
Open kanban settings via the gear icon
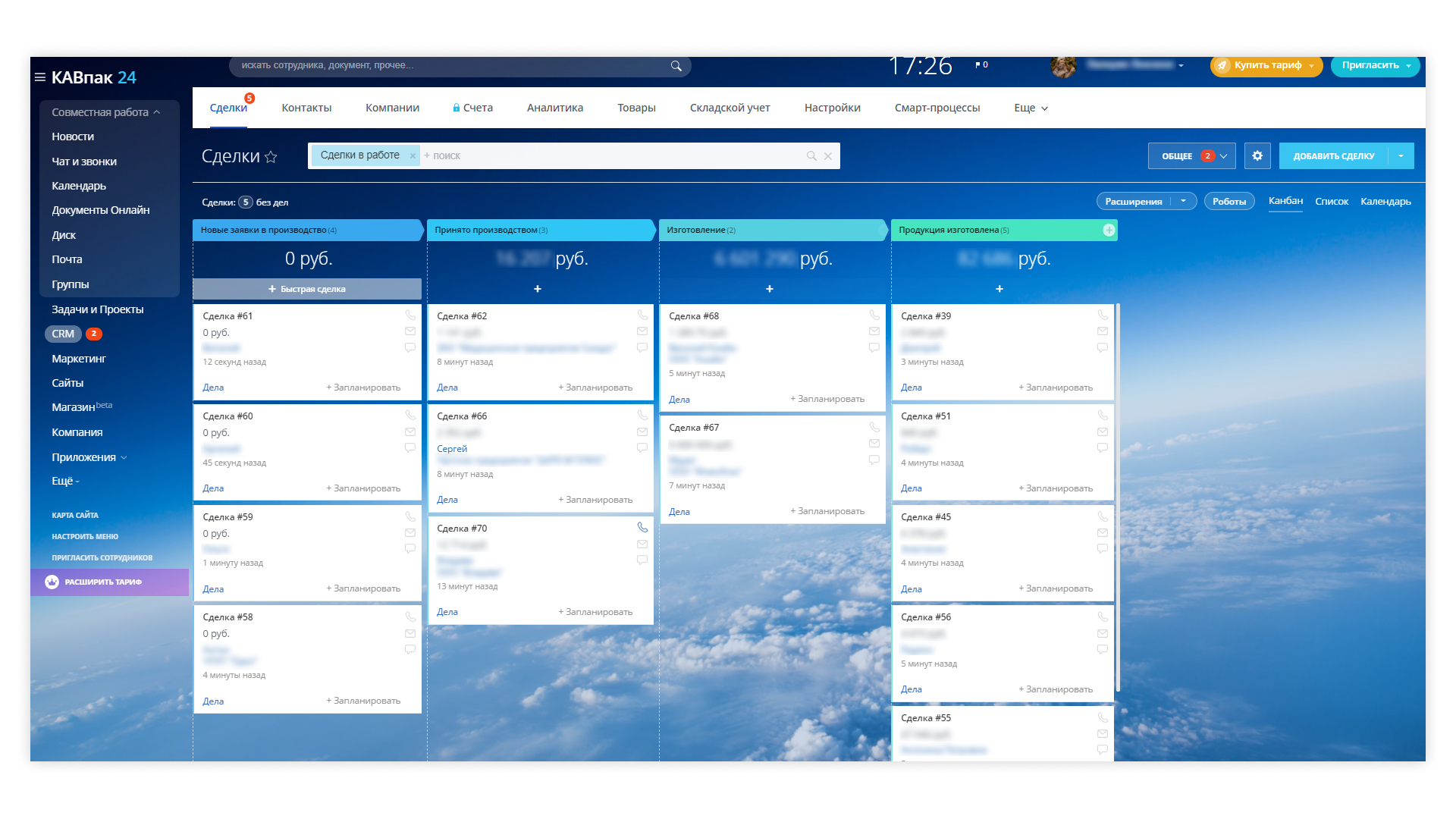1257,155
